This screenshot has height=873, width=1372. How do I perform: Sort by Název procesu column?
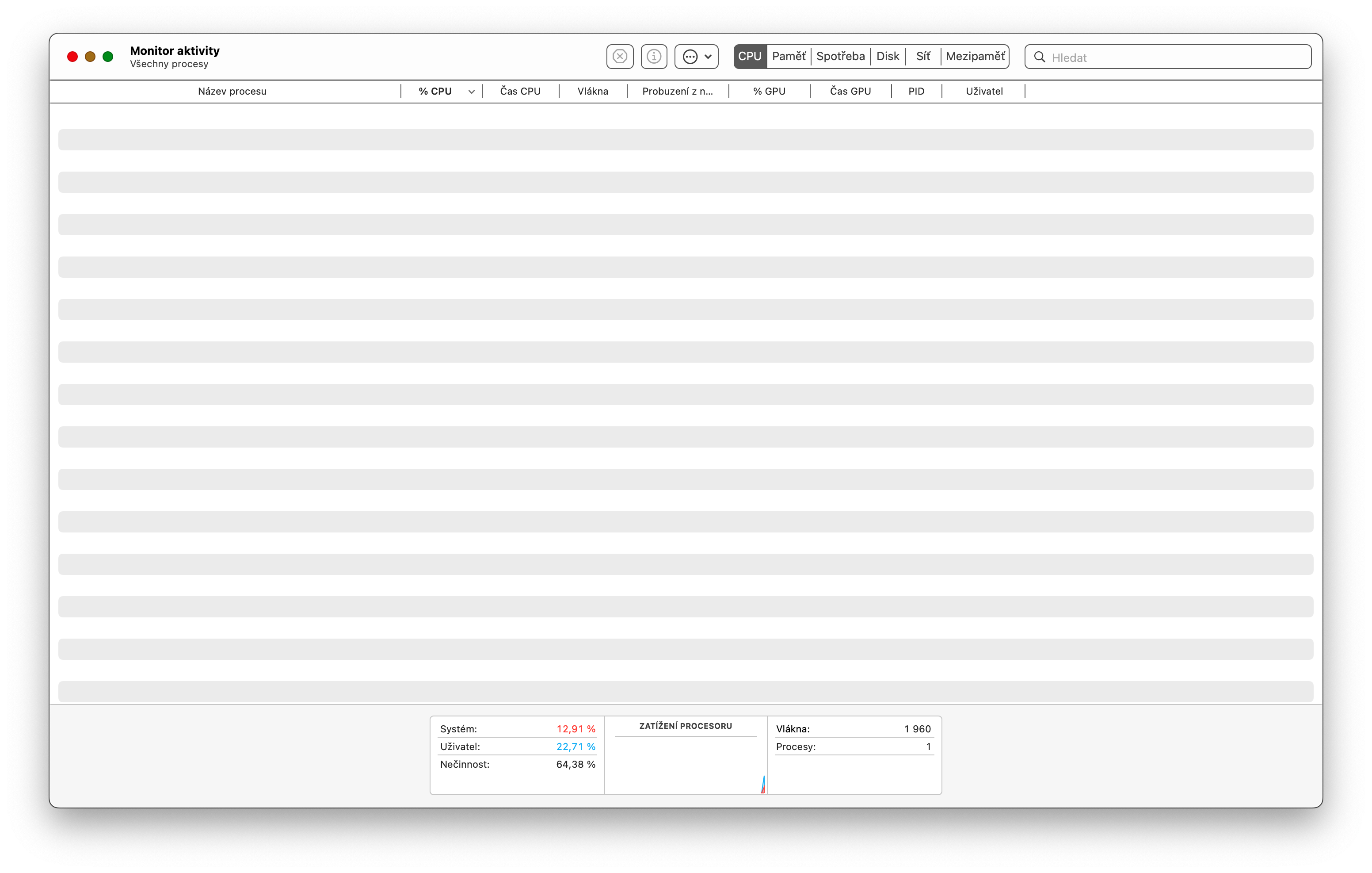(232, 91)
